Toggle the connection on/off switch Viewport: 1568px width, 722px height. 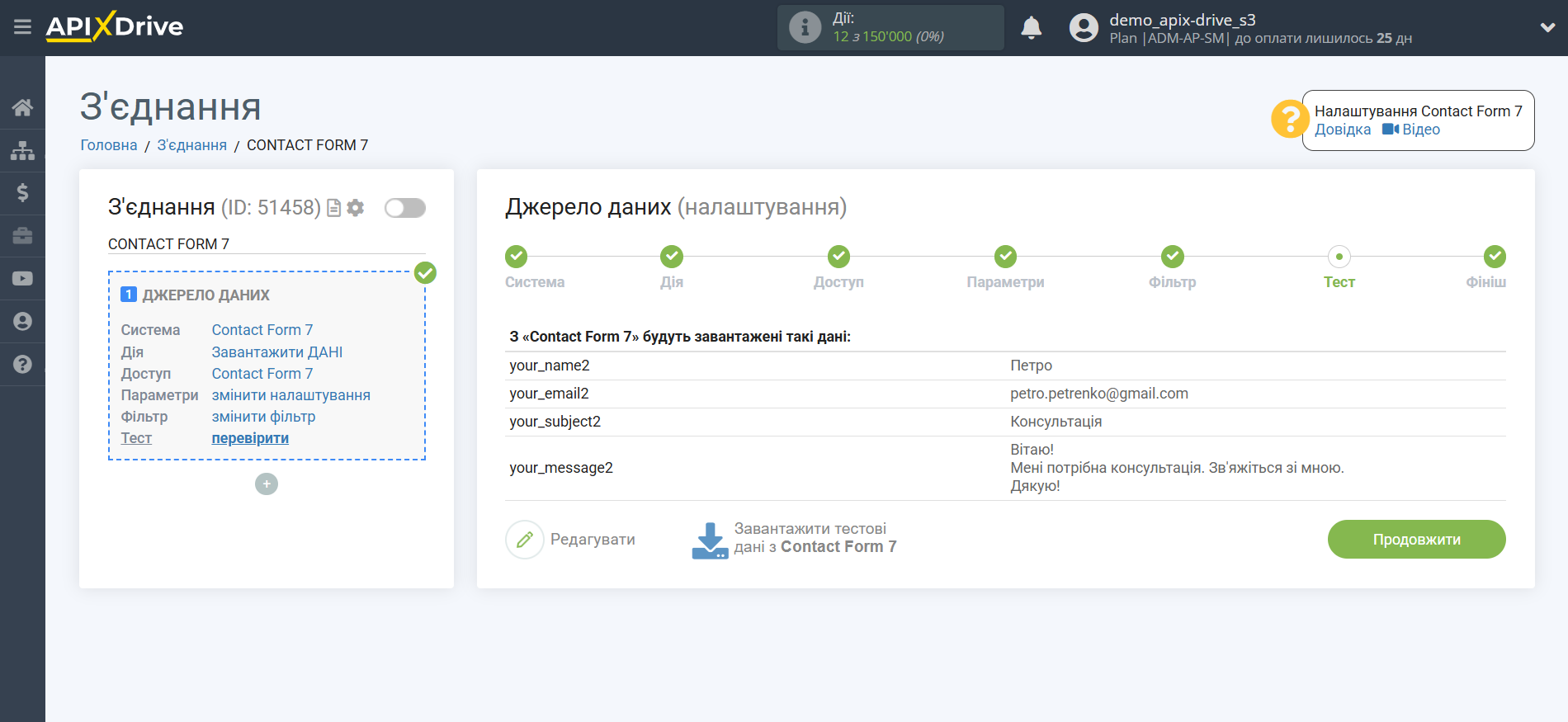coord(405,208)
